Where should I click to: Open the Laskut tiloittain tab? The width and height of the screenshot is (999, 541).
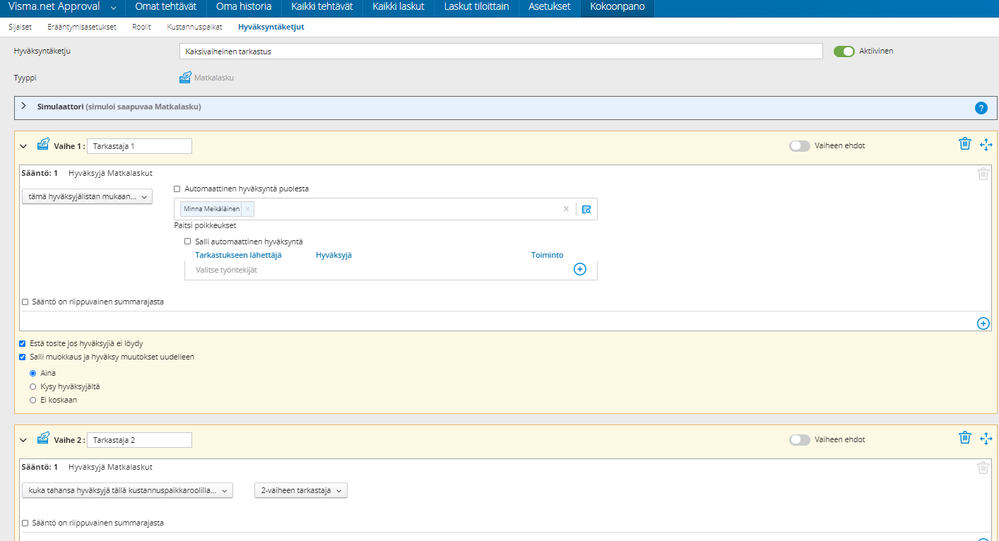point(477,7)
